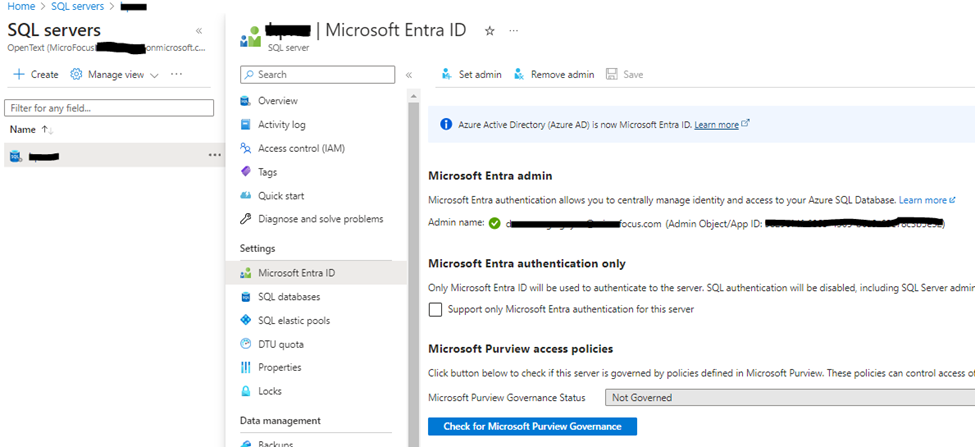Click the Remove admin icon
975x447 pixels.
pos(519,74)
